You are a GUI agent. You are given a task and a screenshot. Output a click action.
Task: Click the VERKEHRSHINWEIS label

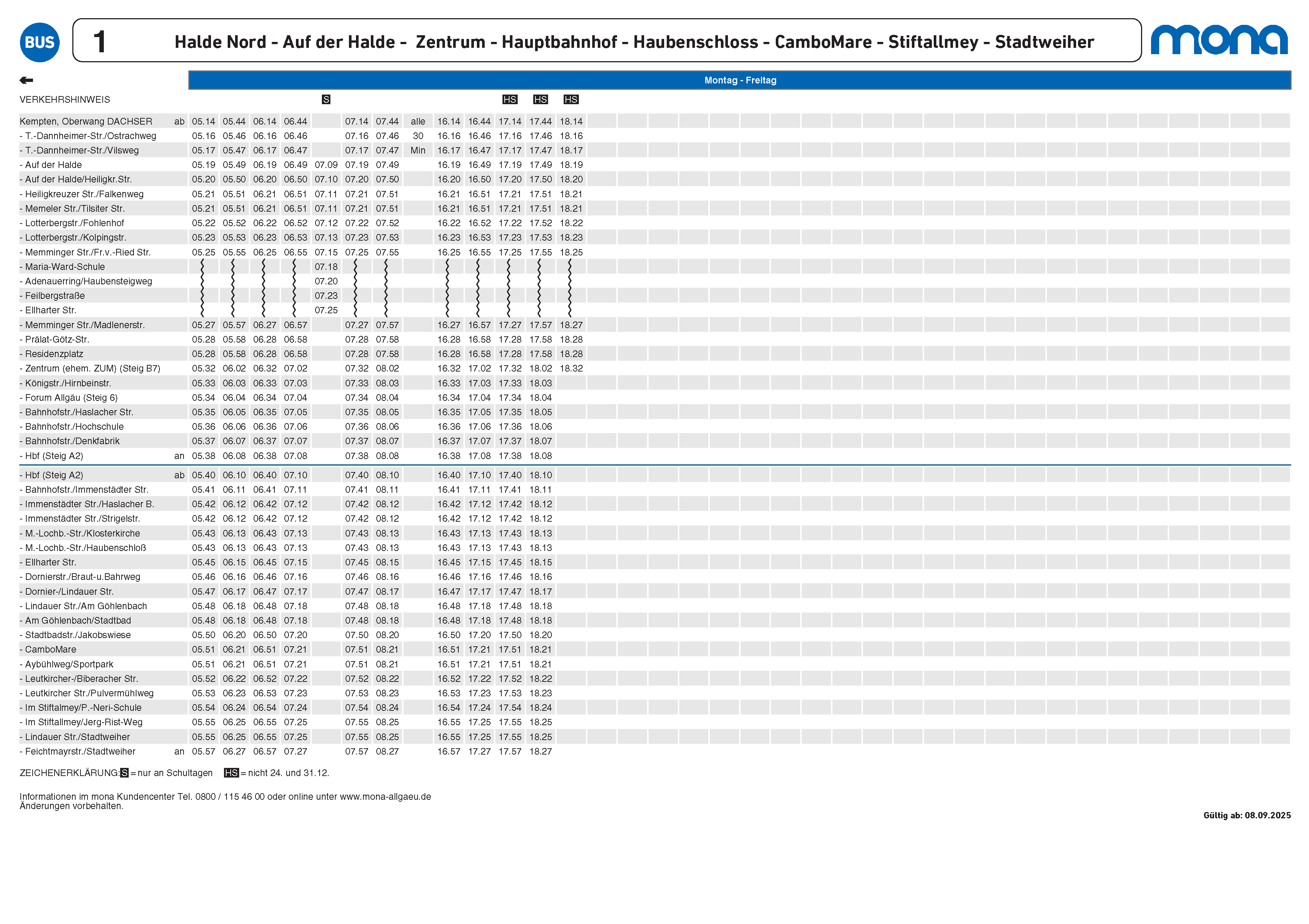[x=65, y=100]
